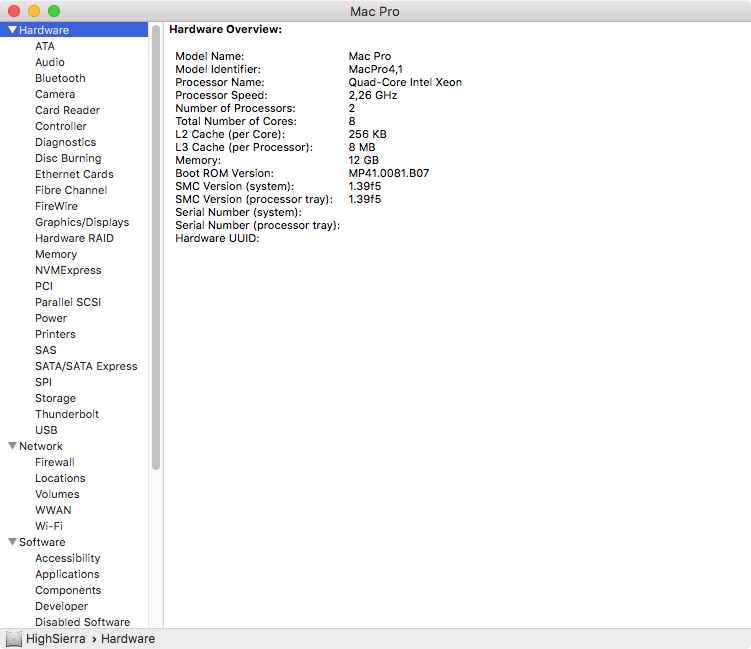751x649 pixels.
Task: Select Fibre Channel entry
Action: tap(71, 190)
